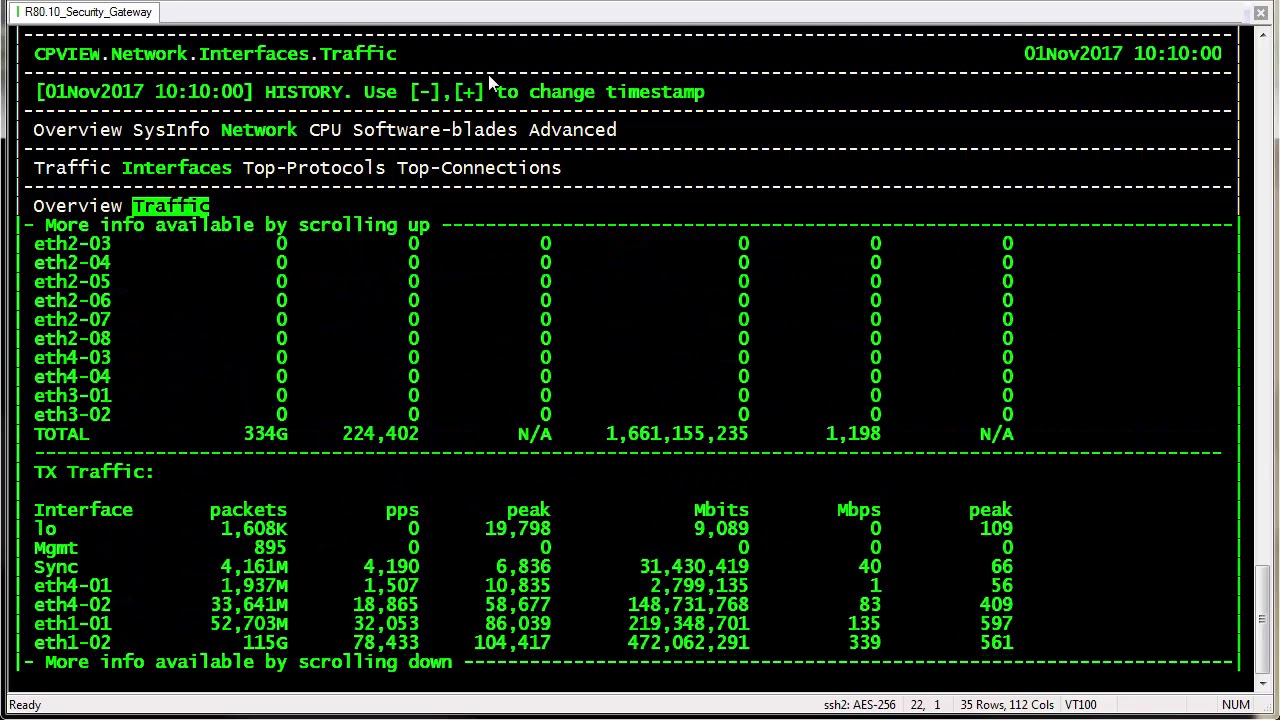Open the Top-Protocols submenu item
1280x720 pixels.
pos(314,168)
